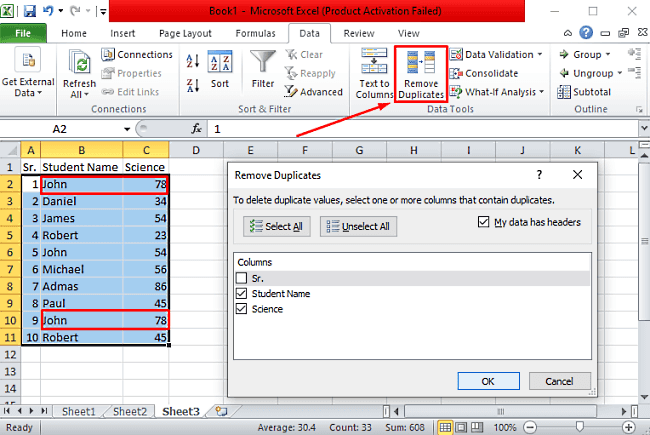Check the Sr. column checkbox
The height and width of the screenshot is (435, 650).
241,278
